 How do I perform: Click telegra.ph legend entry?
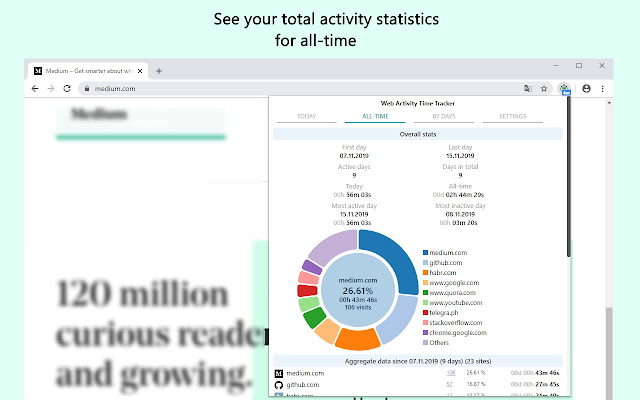[441, 313]
